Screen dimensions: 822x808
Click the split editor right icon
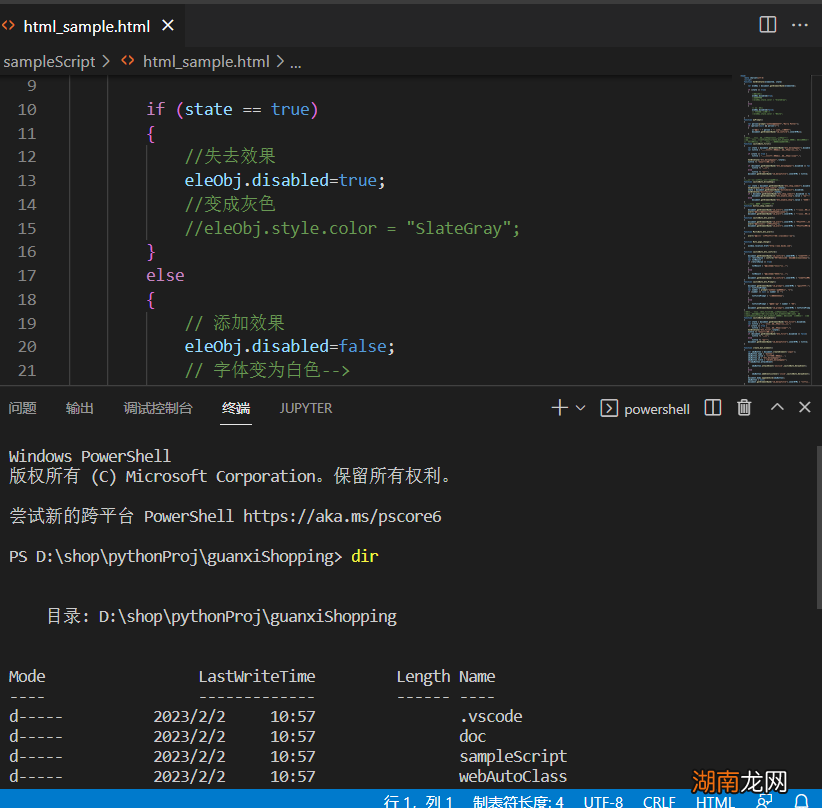pyautogui.click(x=768, y=25)
